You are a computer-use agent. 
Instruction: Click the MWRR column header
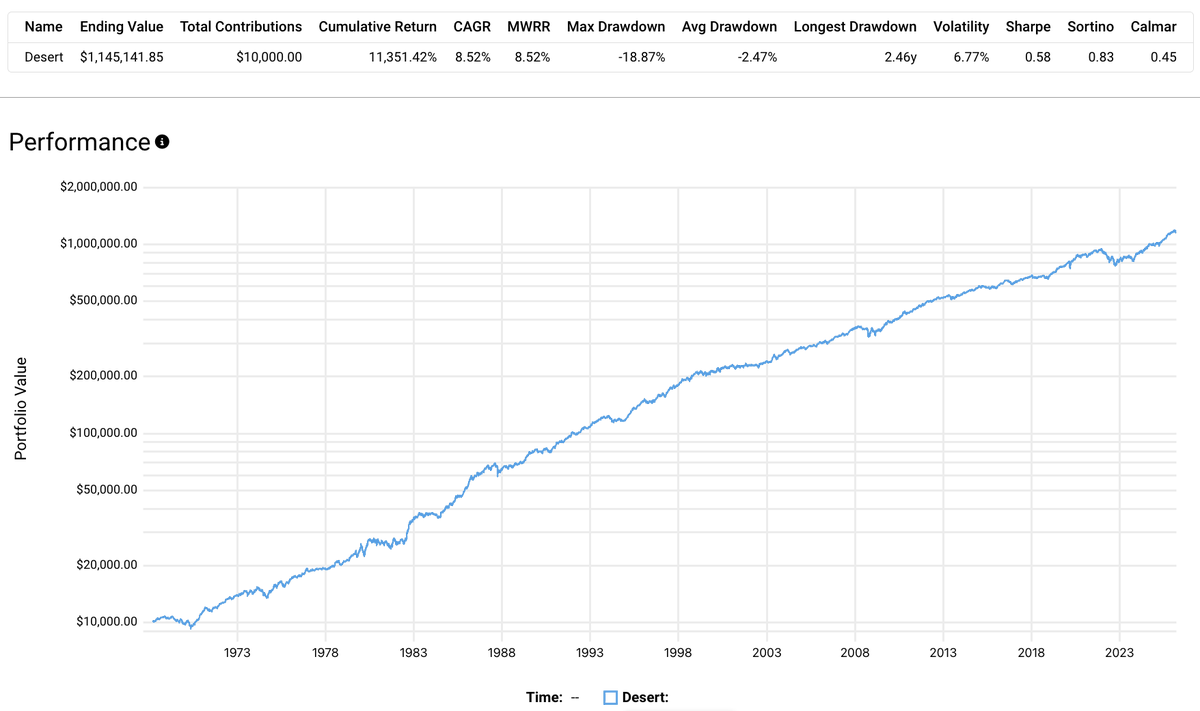point(529,27)
